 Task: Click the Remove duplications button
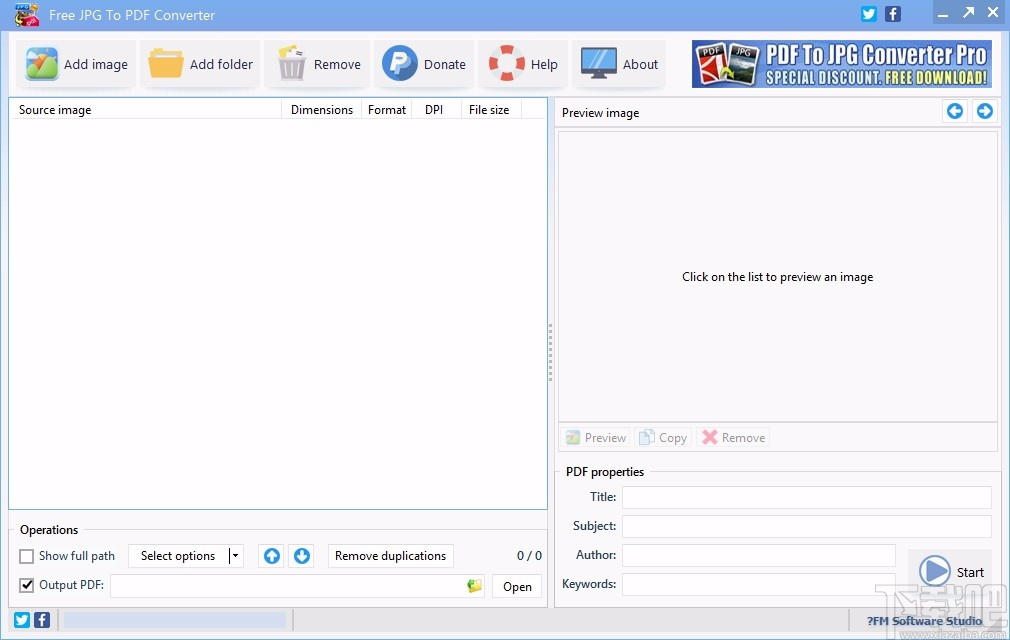tap(390, 555)
